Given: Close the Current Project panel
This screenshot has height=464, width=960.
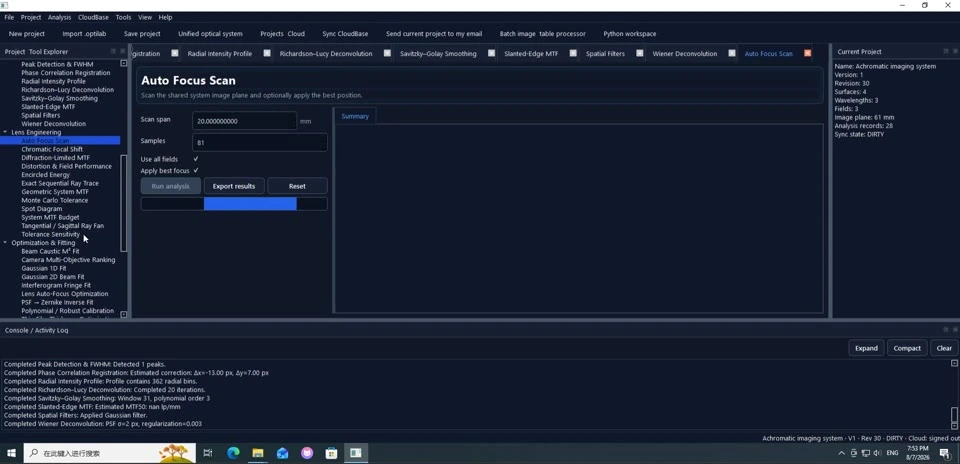Looking at the screenshot, I should 955,51.
